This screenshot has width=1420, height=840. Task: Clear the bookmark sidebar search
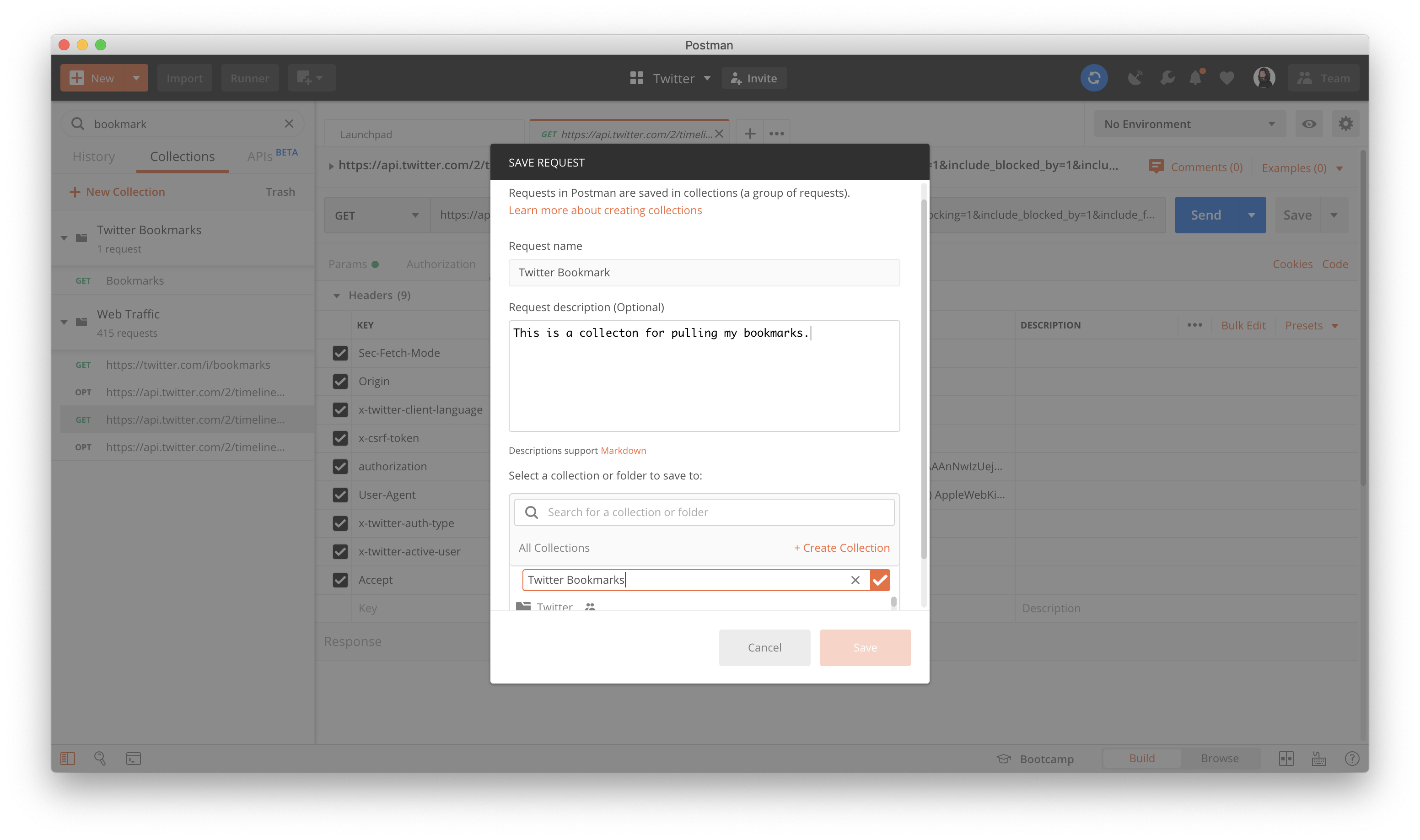coord(289,124)
